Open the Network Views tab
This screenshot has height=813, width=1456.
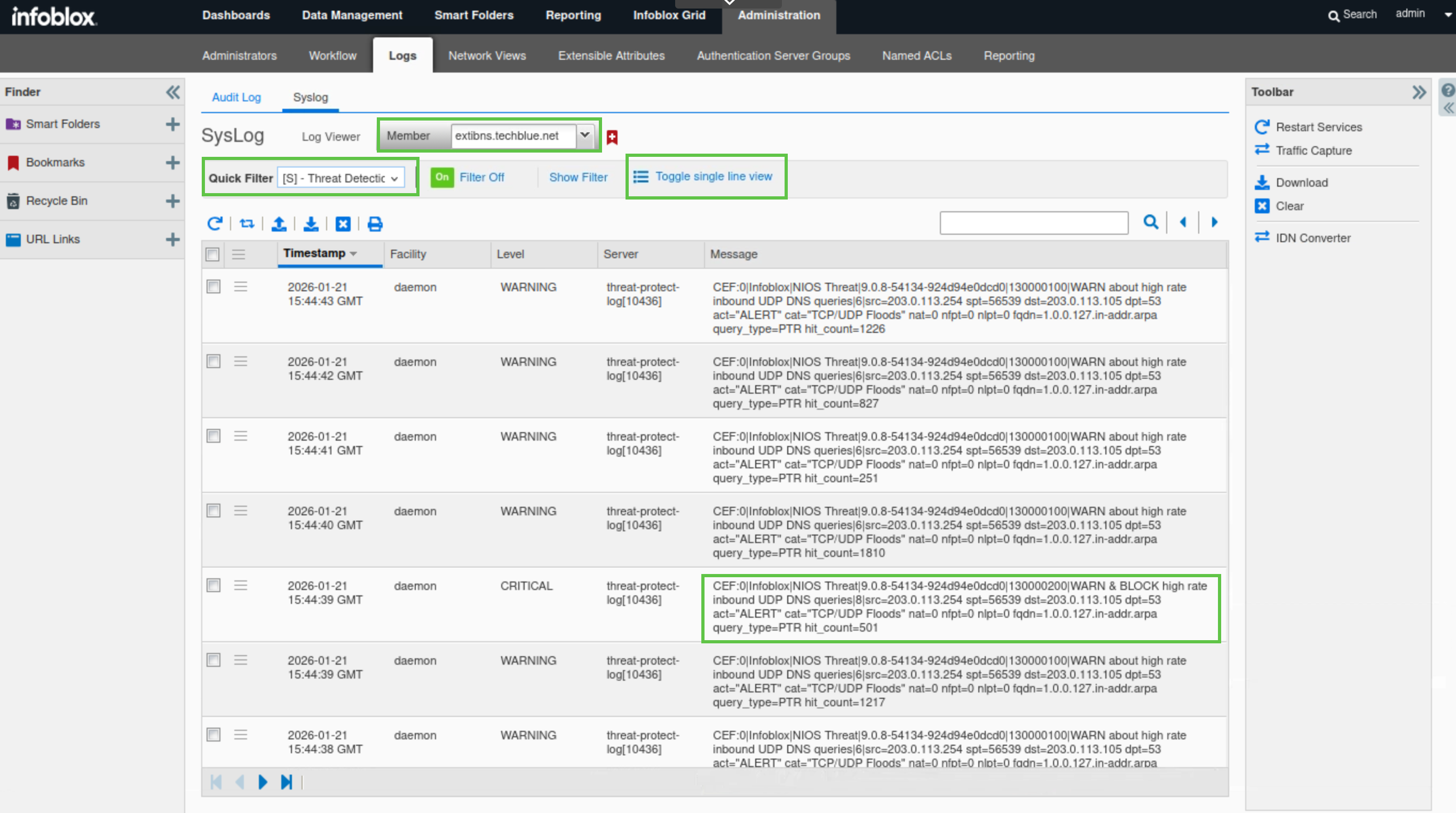[x=487, y=55]
